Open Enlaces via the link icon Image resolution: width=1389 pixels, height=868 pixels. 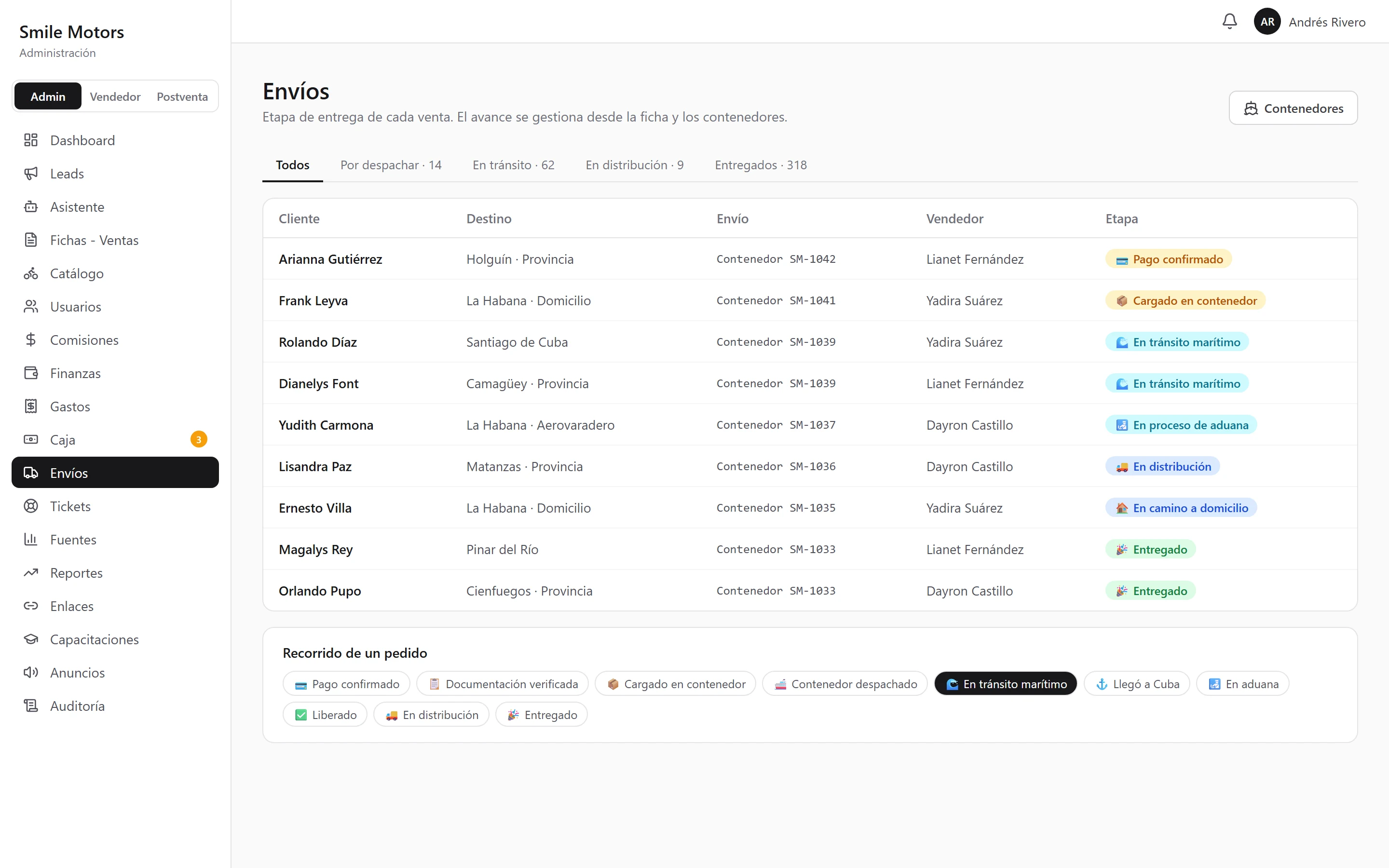31,606
